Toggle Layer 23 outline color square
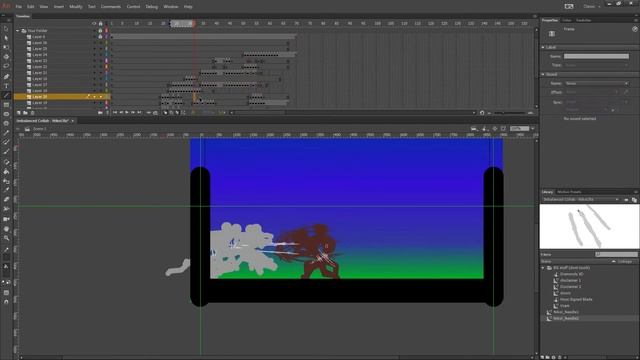This screenshot has width=640, height=360. coord(107,61)
